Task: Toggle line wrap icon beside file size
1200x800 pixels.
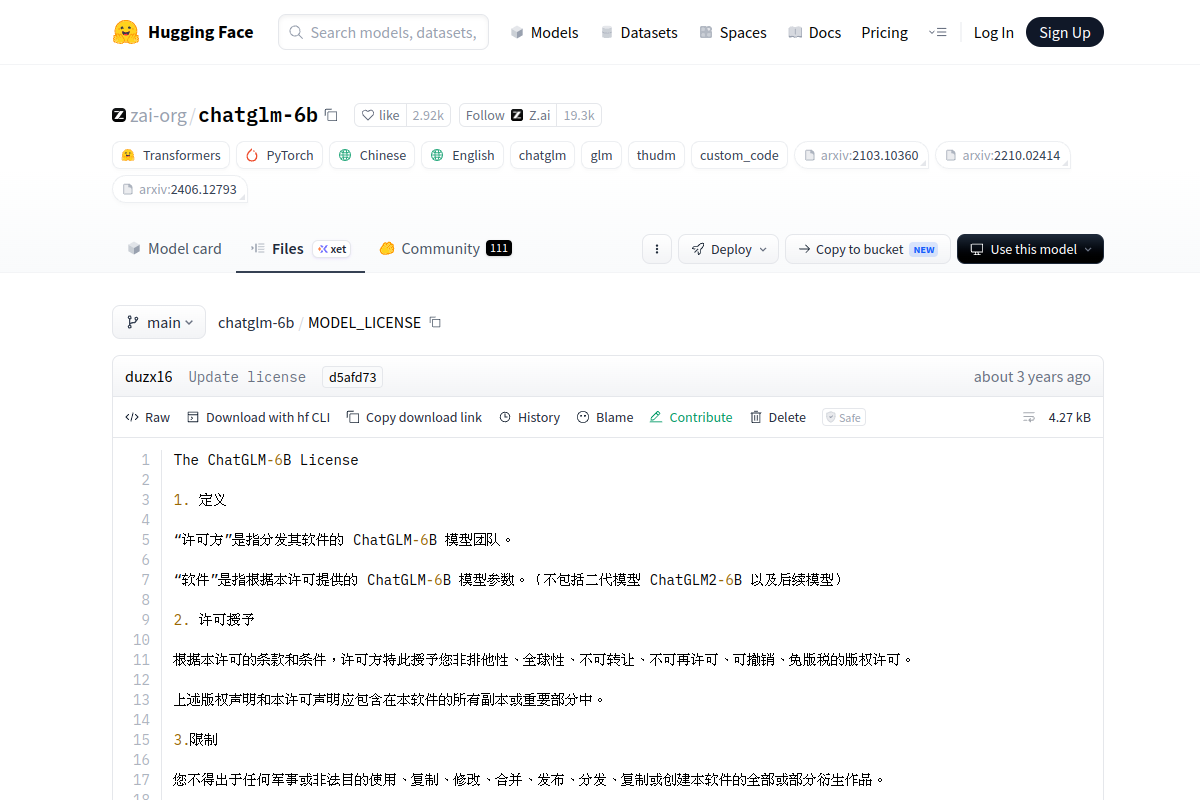Action: [x=1029, y=417]
